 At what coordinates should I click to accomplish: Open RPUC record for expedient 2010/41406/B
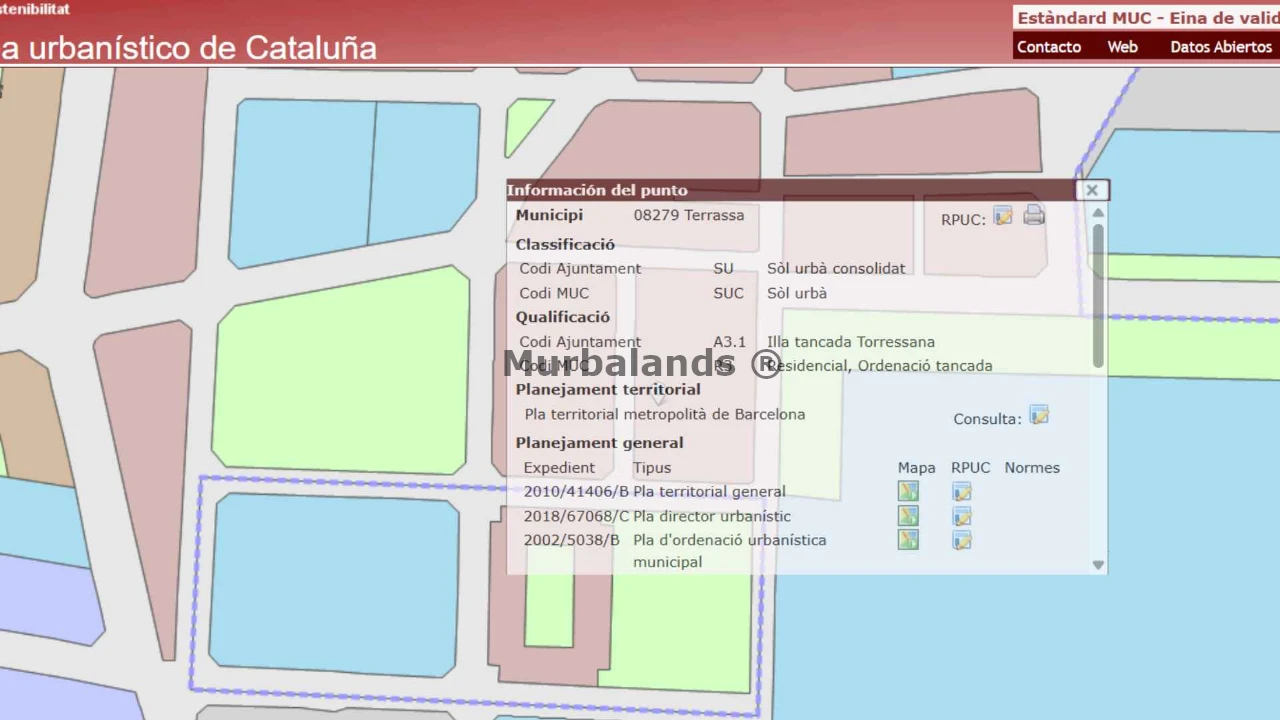(962, 492)
